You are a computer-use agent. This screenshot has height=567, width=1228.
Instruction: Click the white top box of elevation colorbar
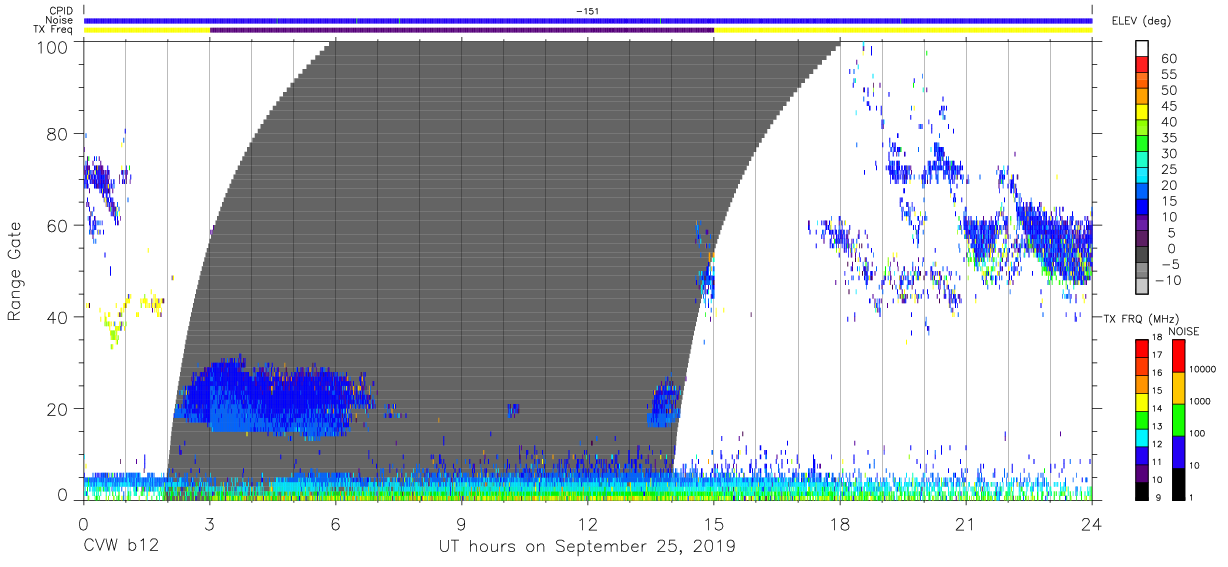1142,48
